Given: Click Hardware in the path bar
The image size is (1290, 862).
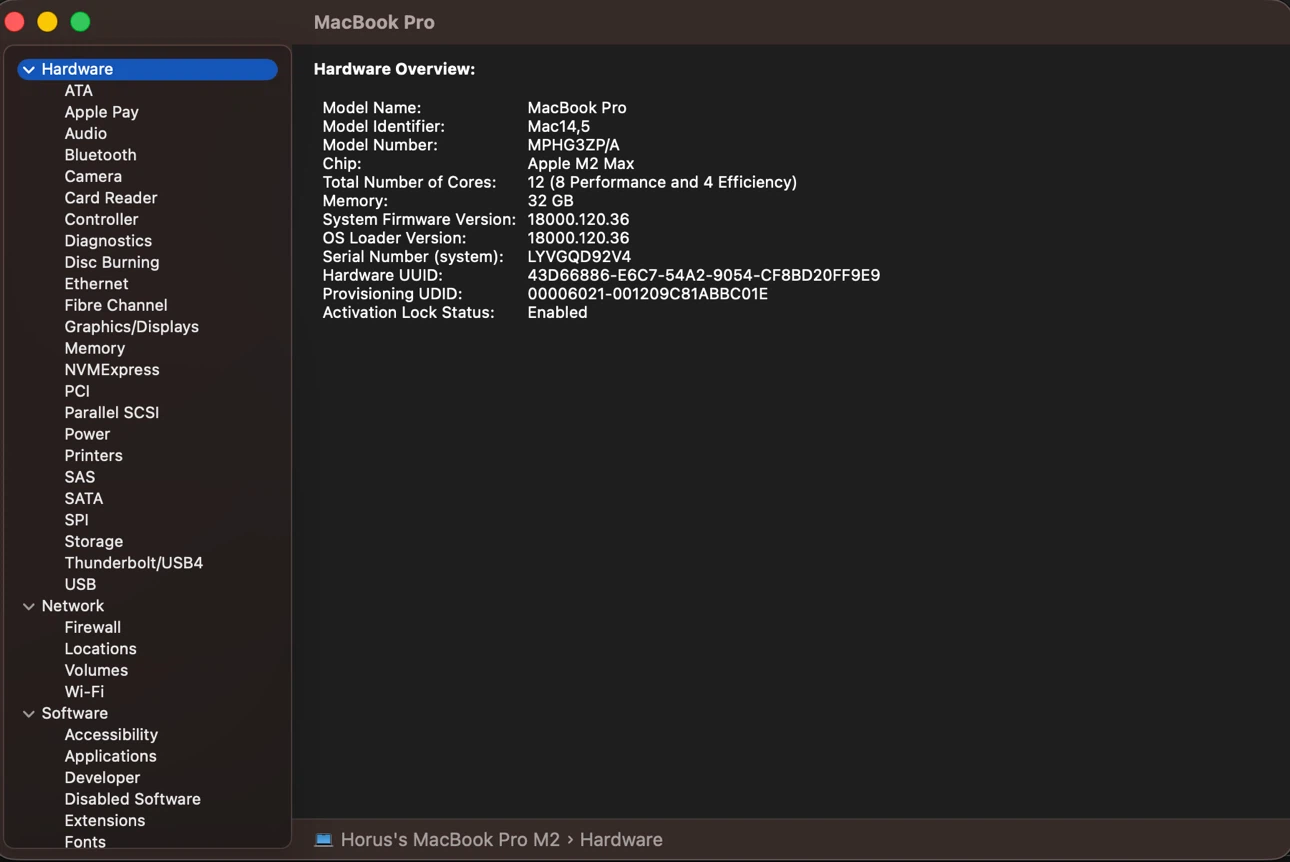Looking at the screenshot, I should coord(621,840).
